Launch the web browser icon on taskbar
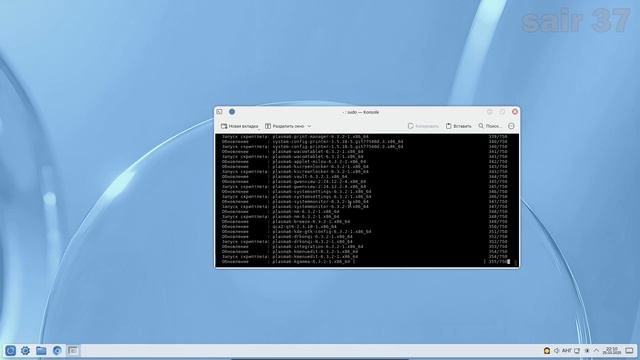 [x=57, y=351]
